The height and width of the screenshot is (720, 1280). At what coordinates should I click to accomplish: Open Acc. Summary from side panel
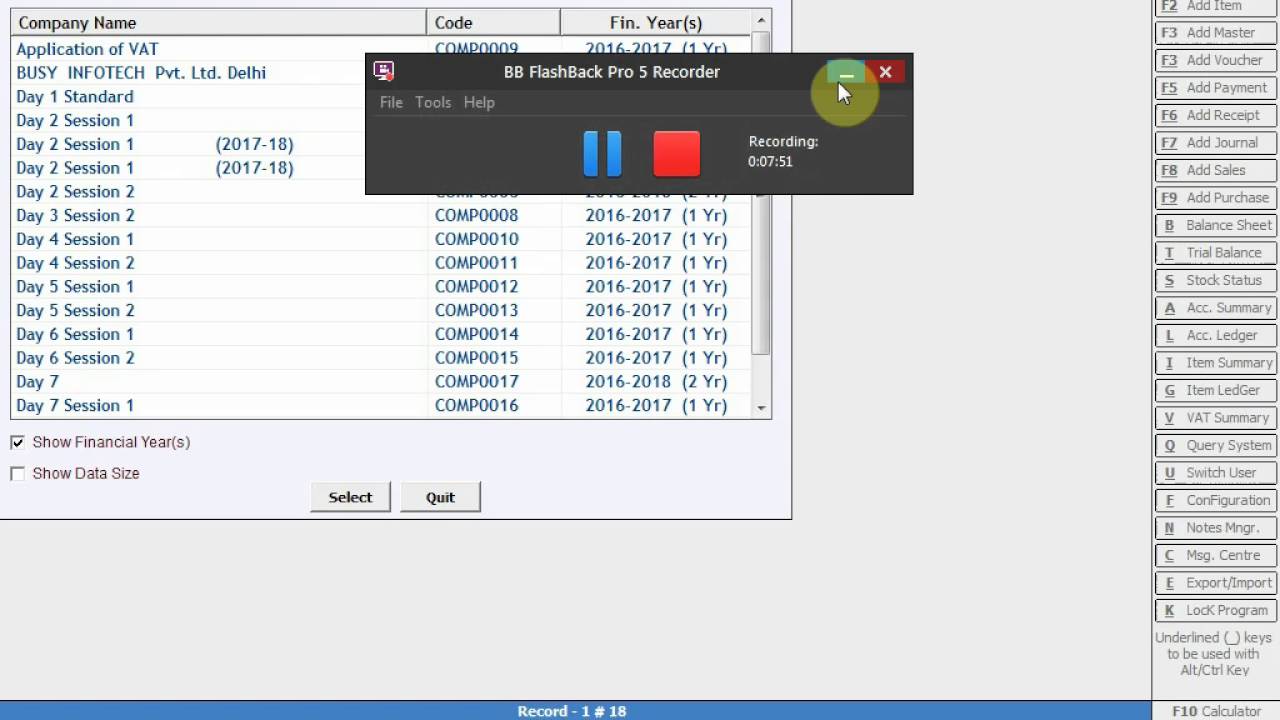tap(1216, 308)
